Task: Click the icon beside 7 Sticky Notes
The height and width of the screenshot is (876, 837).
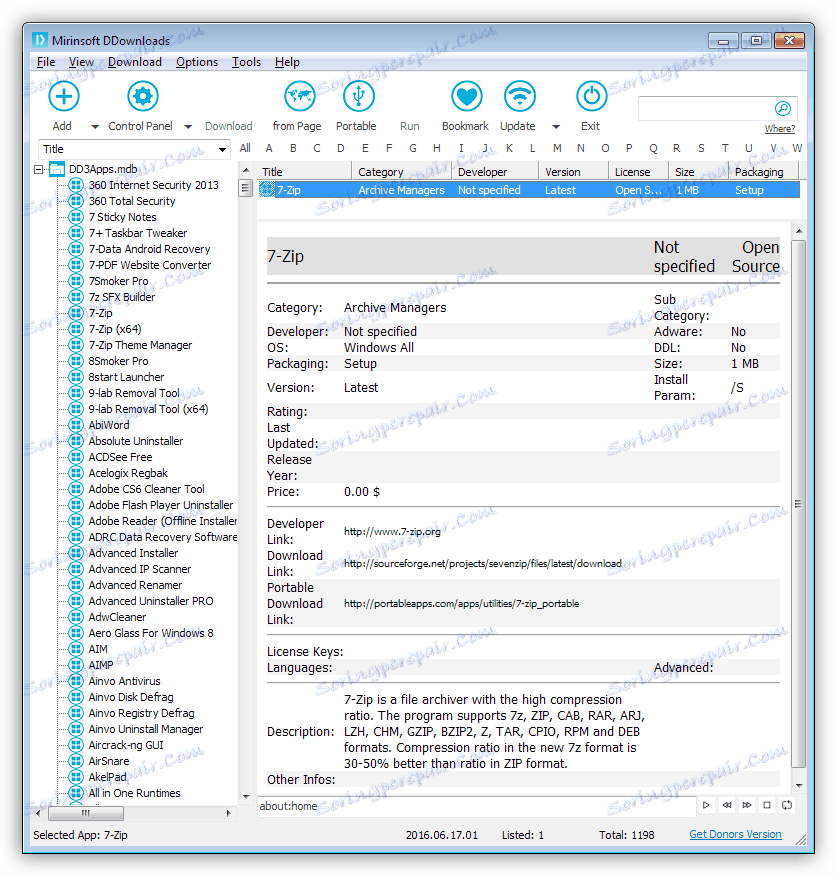Action: point(75,217)
